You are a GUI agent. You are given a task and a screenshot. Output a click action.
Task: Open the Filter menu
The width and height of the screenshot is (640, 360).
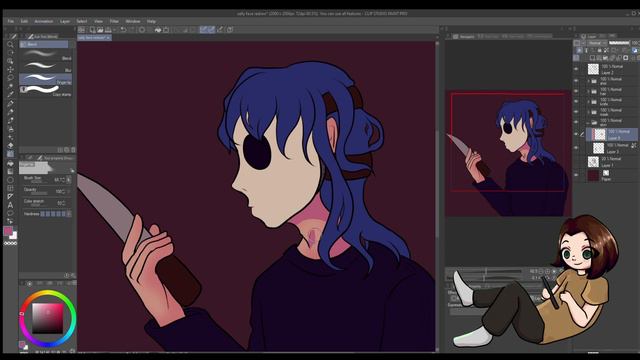point(114,21)
